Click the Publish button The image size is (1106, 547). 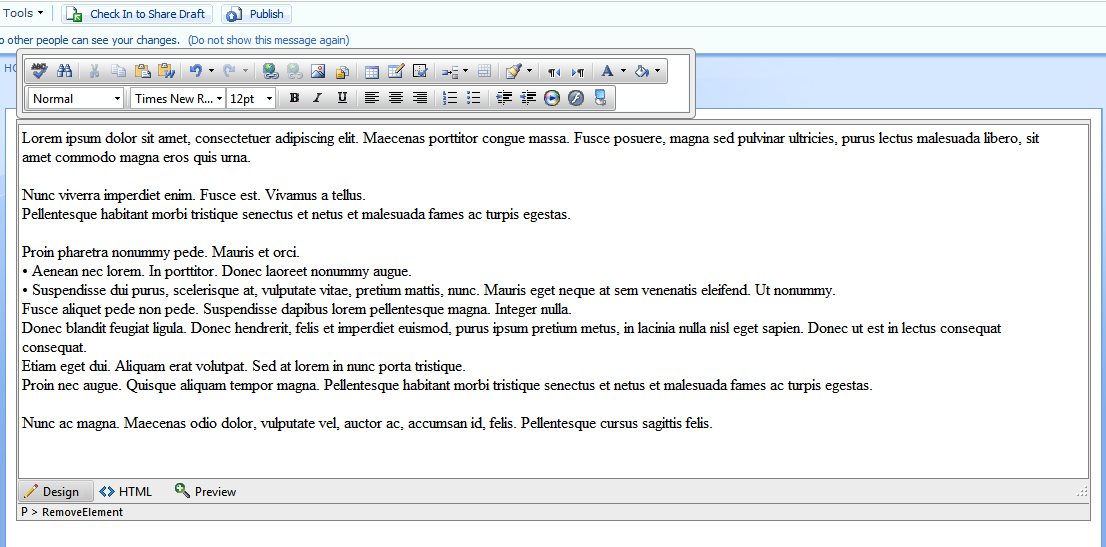[x=256, y=14]
